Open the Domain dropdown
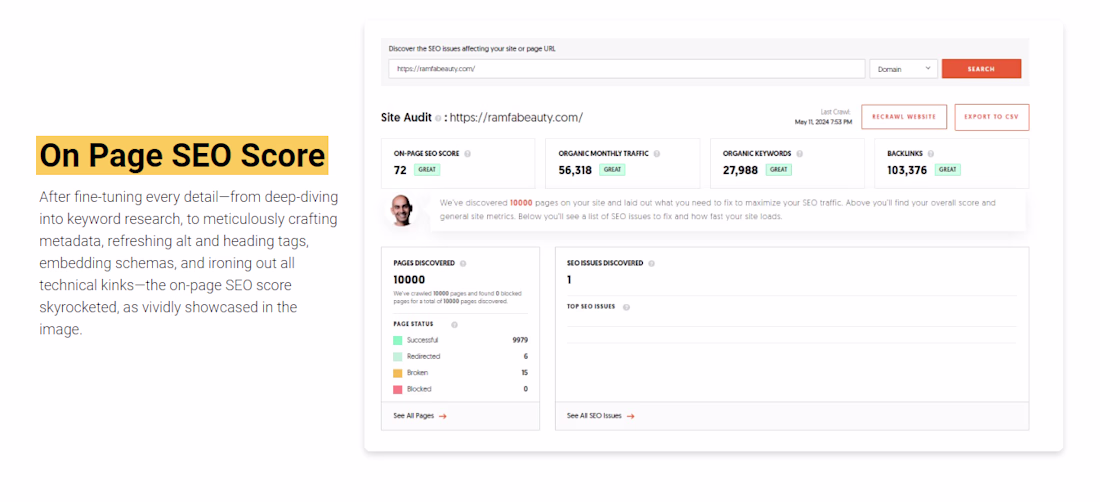This screenshot has height=502, width=1100. (x=904, y=69)
